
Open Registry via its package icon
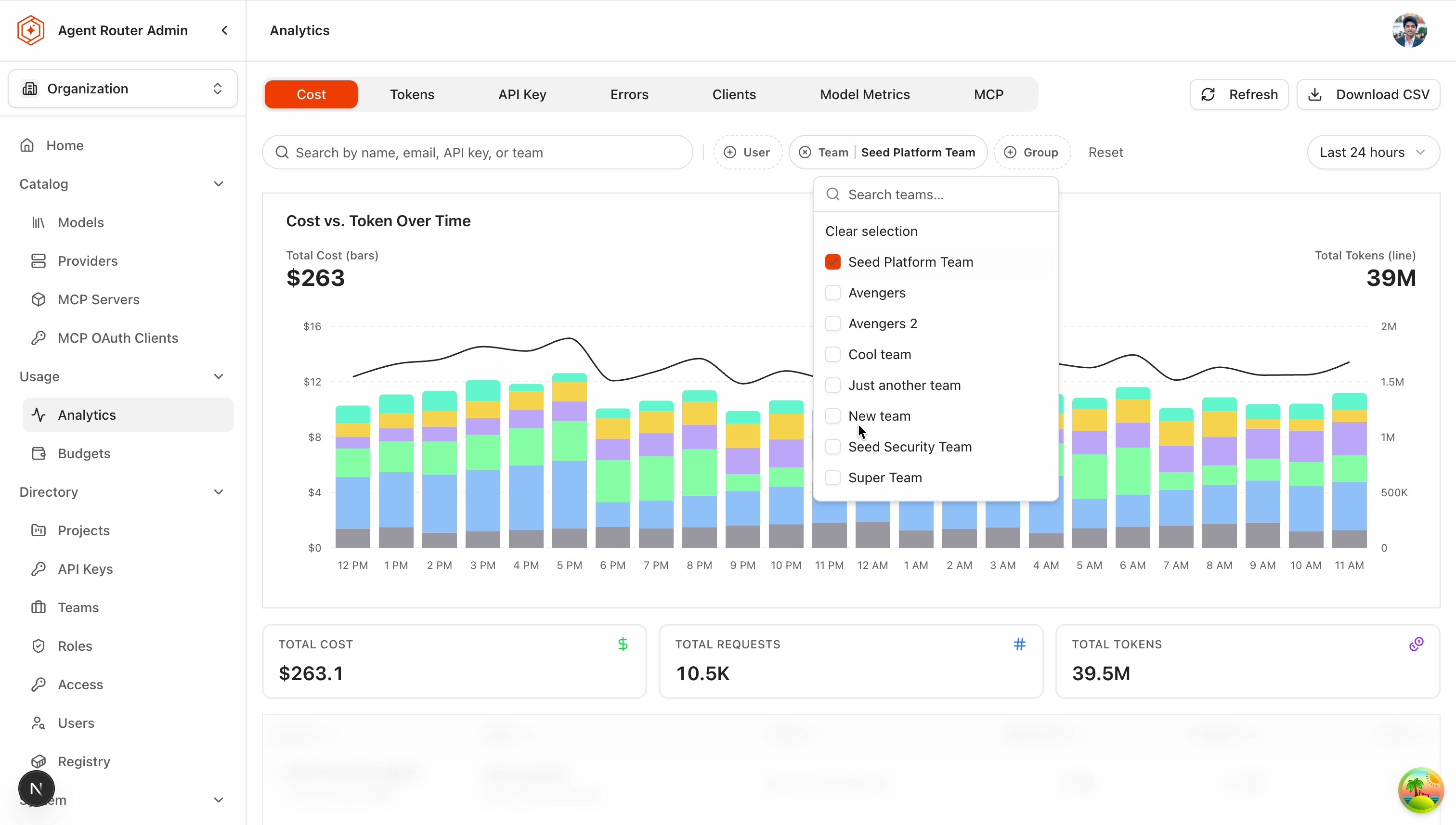coord(39,762)
